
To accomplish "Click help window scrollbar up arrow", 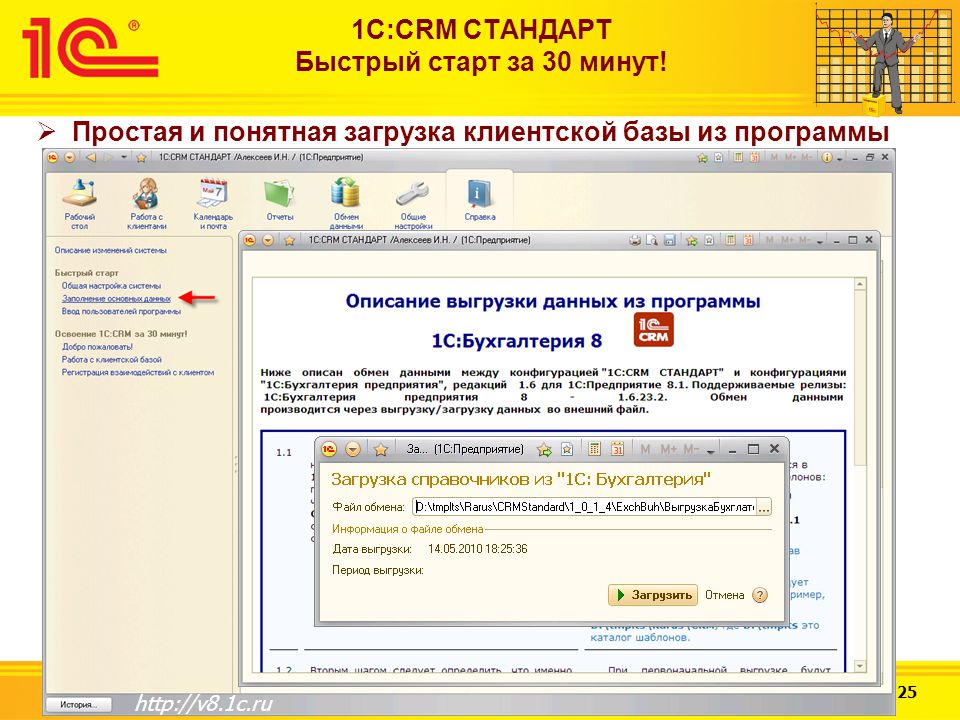I will click(x=860, y=284).
